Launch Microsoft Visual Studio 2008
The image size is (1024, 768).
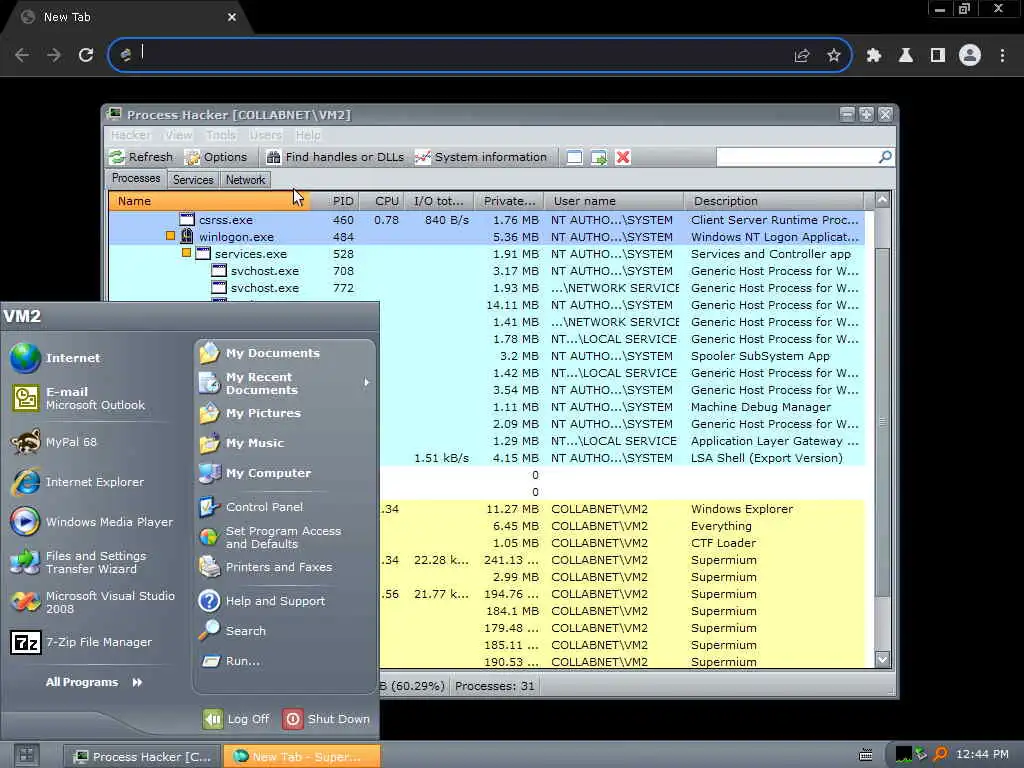(93, 602)
